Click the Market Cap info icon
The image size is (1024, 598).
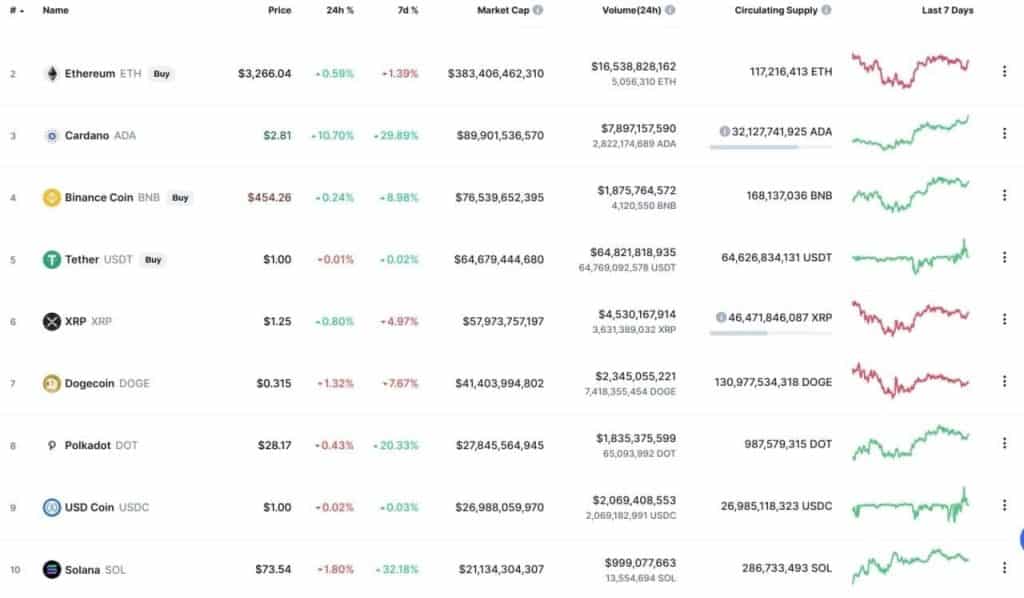(537, 10)
